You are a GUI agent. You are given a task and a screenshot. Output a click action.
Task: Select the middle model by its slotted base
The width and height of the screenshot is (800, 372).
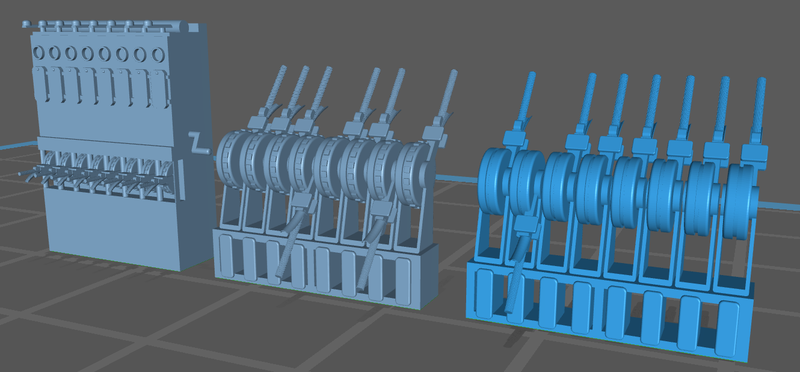point(326,268)
